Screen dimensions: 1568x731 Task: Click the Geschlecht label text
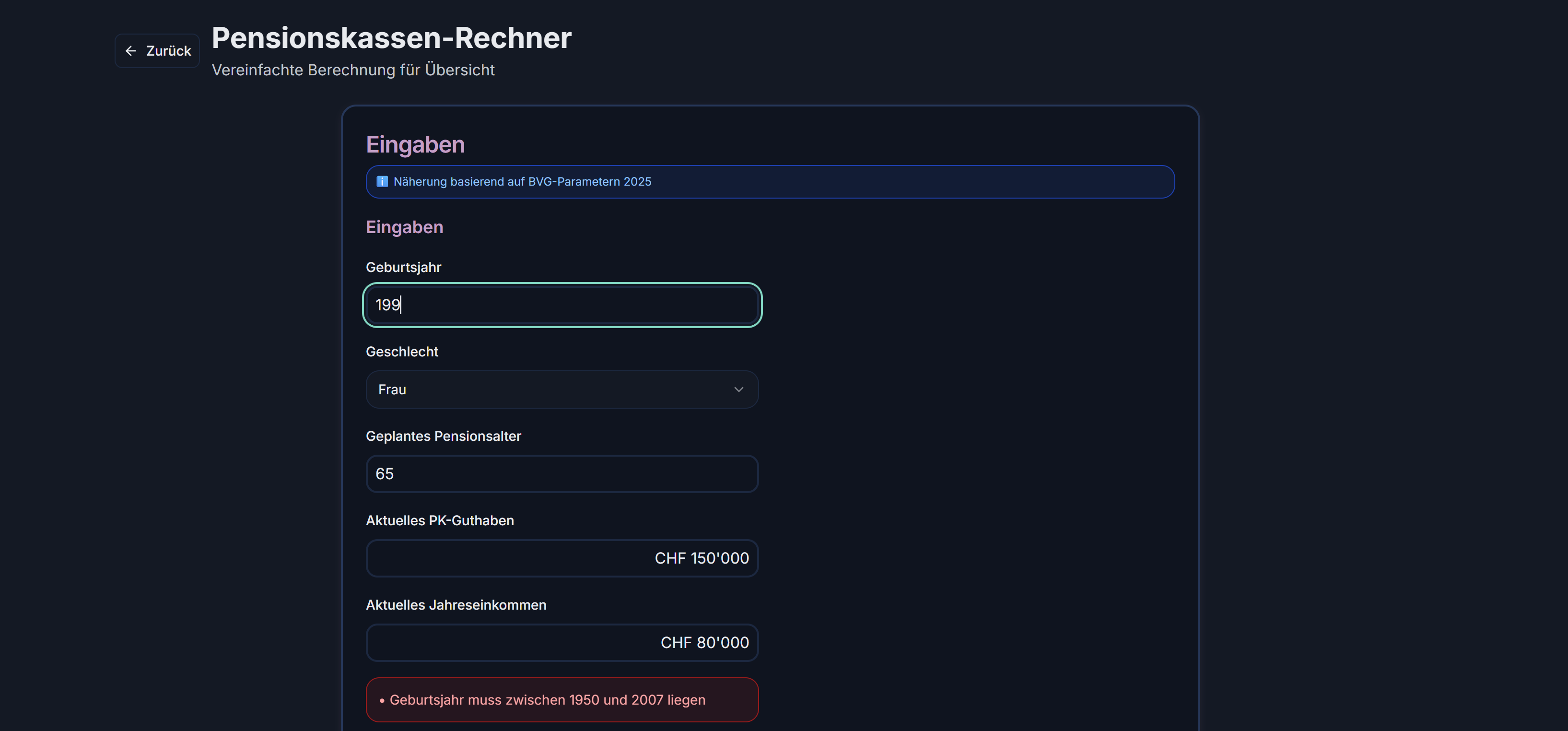402,352
